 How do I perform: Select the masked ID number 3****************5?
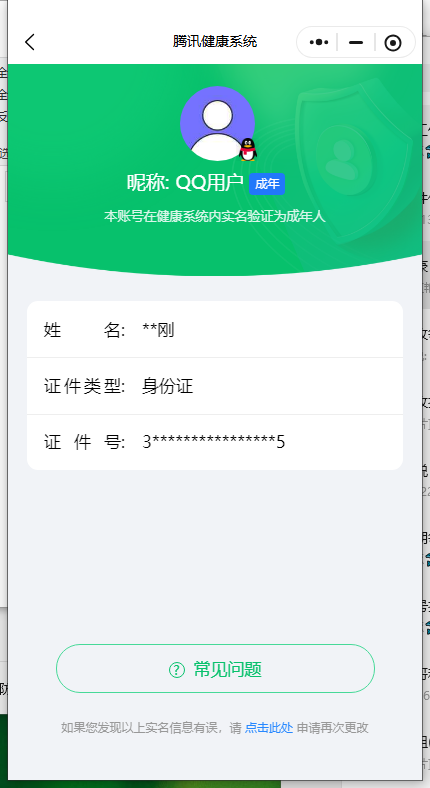[214, 442]
